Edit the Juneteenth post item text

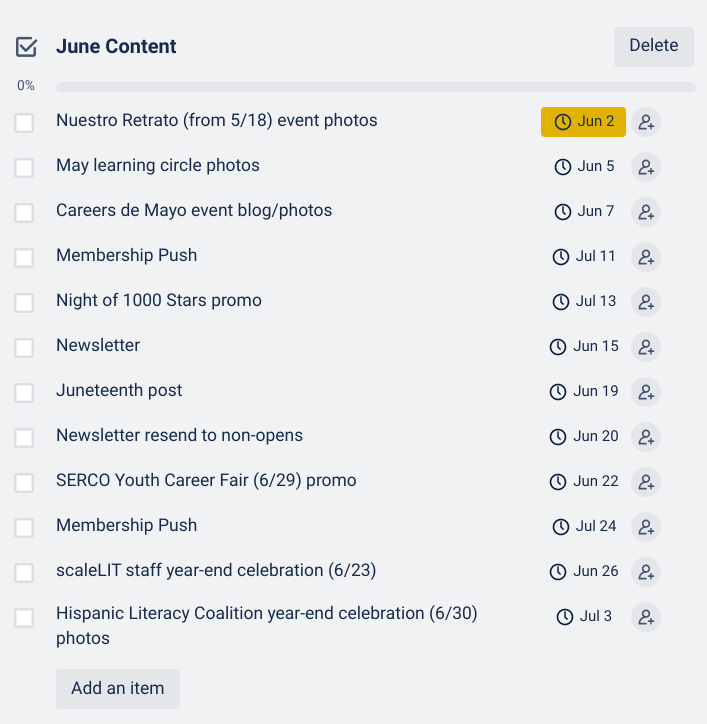pyautogui.click(x=119, y=391)
